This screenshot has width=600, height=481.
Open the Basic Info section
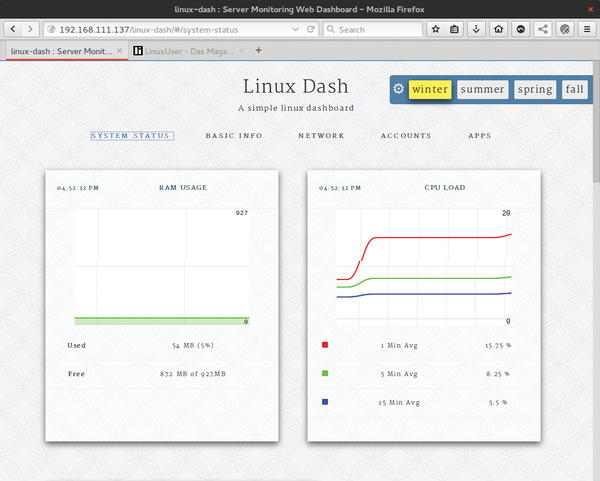(x=234, y=136)
